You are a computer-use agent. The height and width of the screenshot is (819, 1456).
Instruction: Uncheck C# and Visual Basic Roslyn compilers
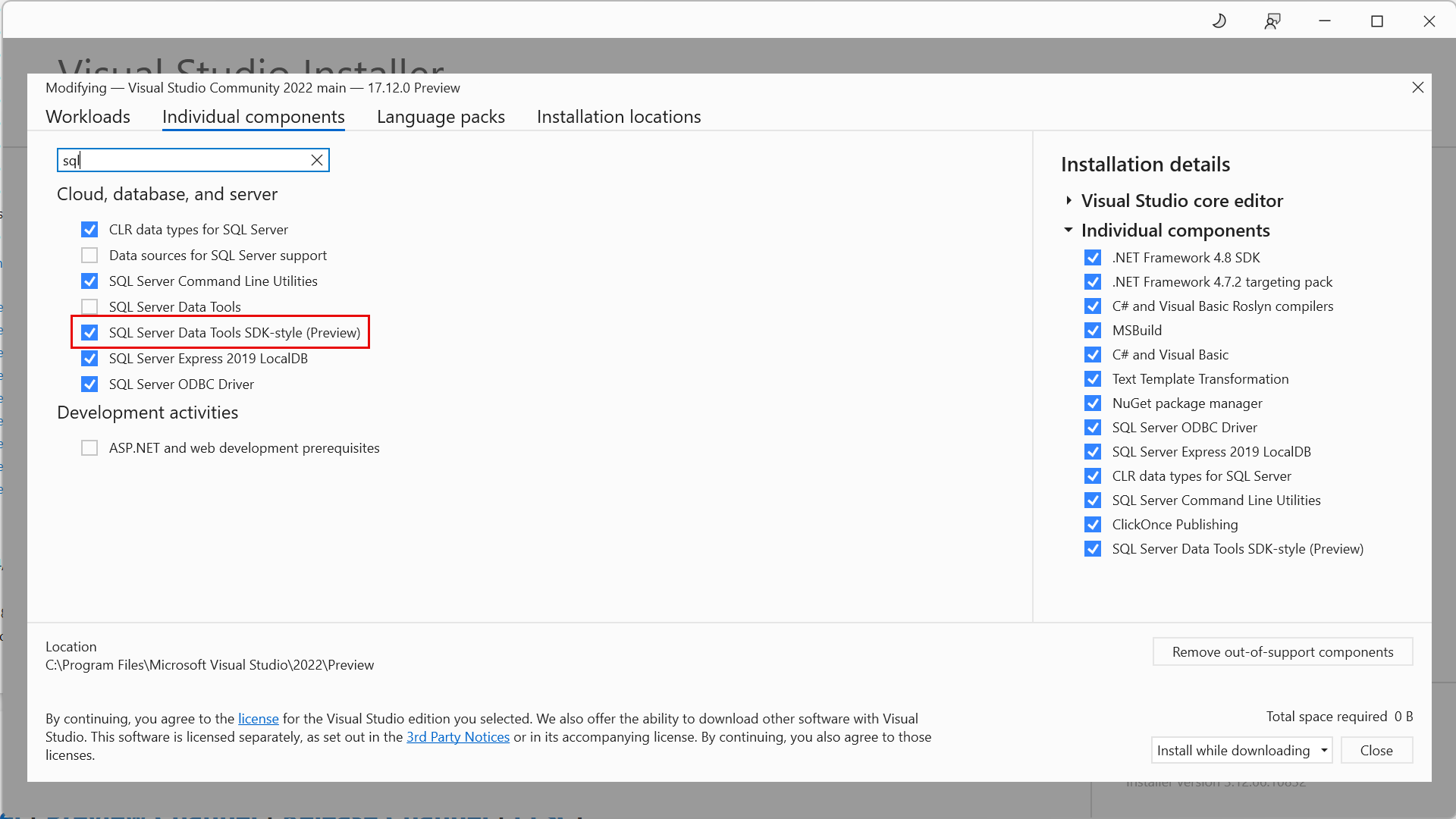tap(1093, 306)
